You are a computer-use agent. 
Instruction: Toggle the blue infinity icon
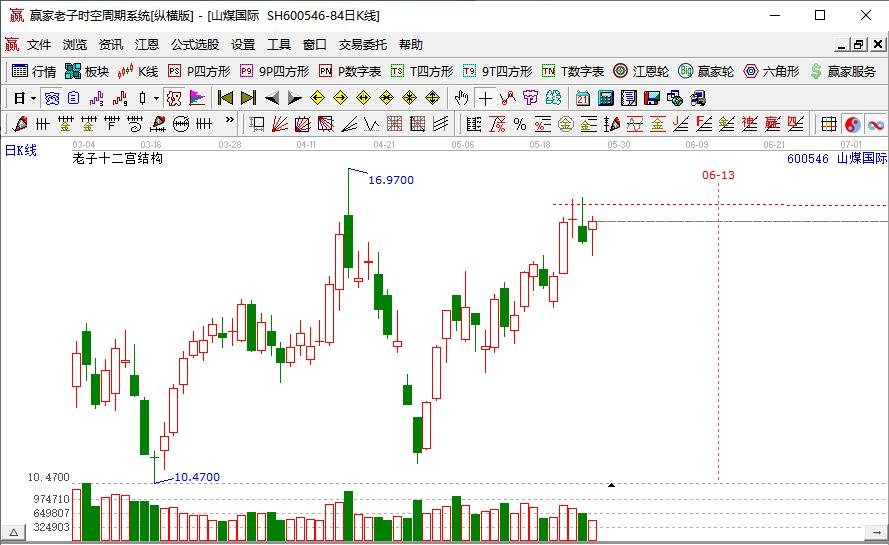click(x=875, y=124)
